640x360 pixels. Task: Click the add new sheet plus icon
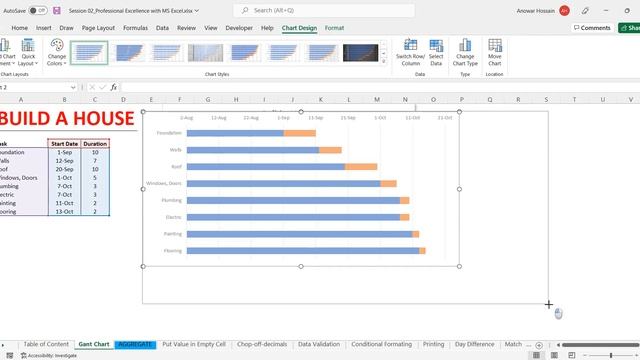[539, 345]
